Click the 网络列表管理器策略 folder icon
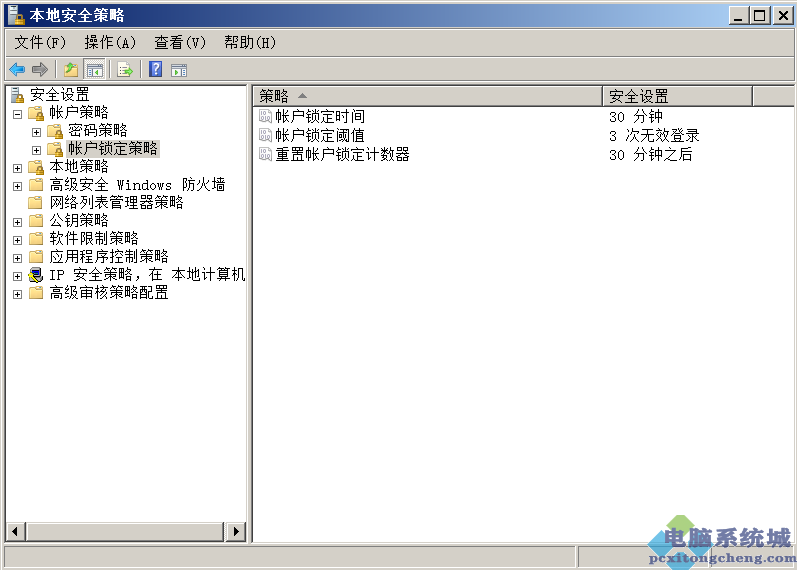 36,203
